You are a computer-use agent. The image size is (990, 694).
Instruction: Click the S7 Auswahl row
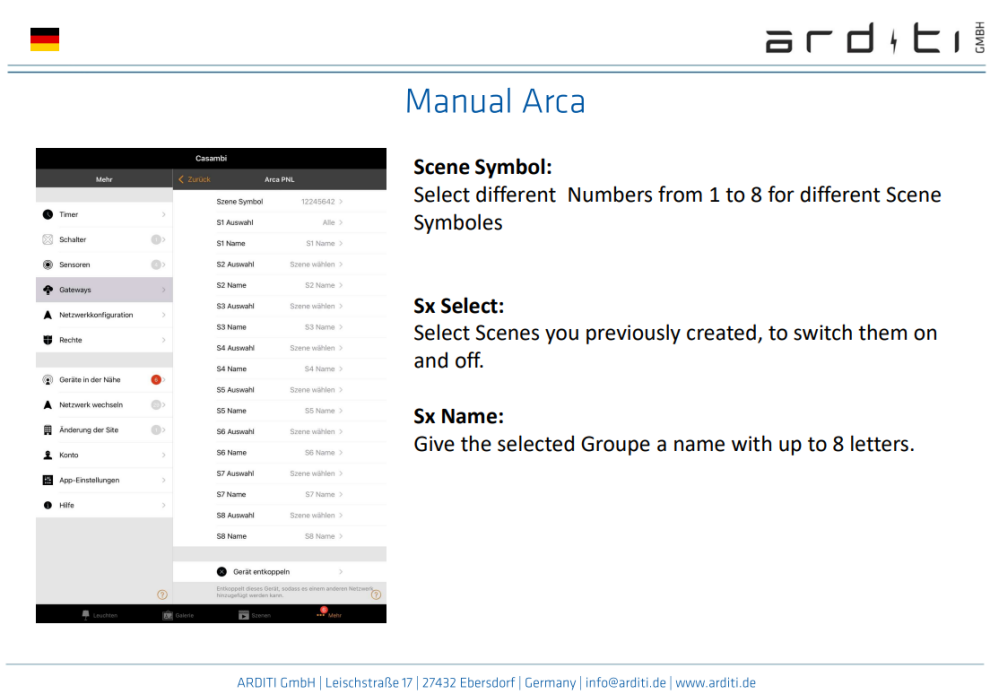tap(280, 474)
